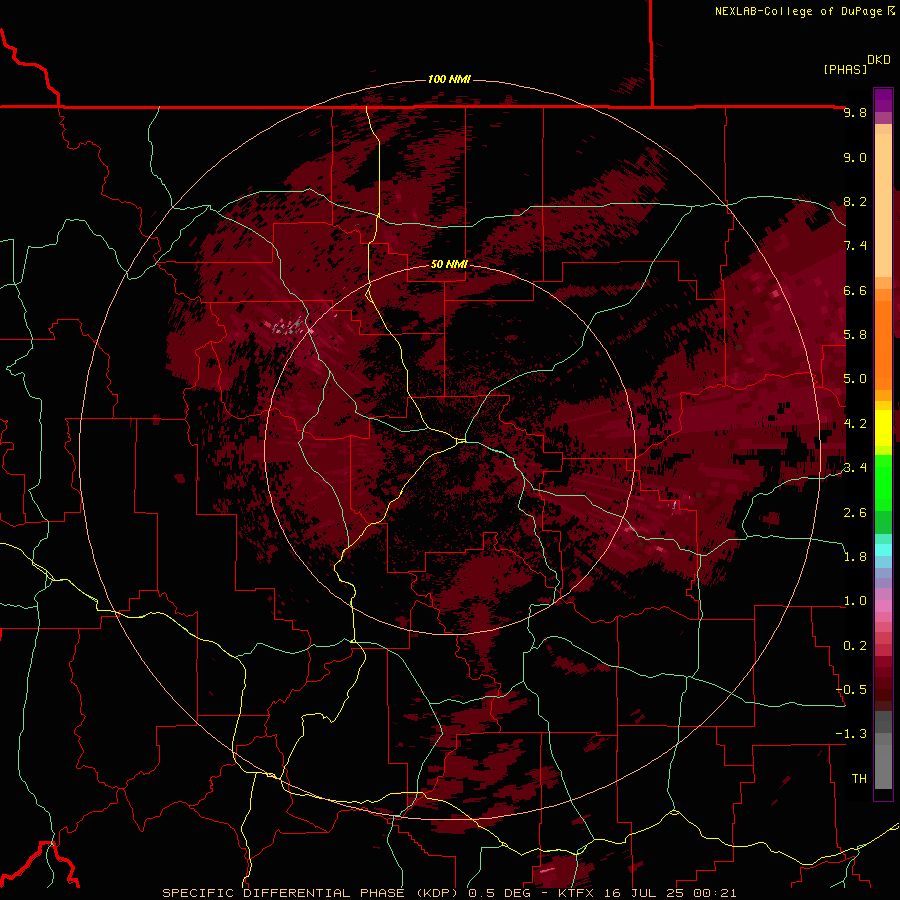900x900 pixels.
Task: Click the Specific Differential Phase KTFX caption
Action: pos(449,893)
